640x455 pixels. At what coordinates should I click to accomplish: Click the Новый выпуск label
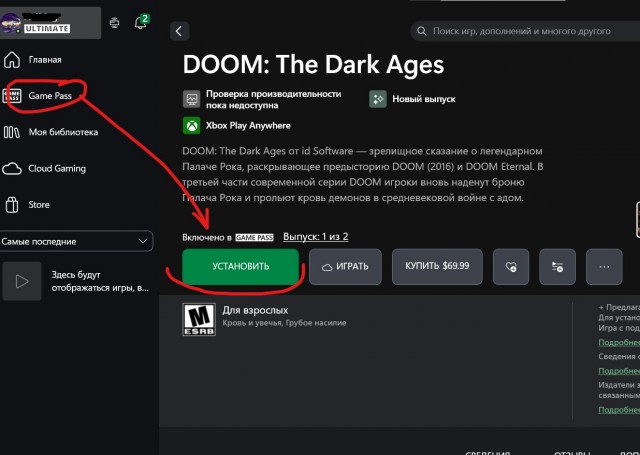pyautogui.click(x=424, y=99)
